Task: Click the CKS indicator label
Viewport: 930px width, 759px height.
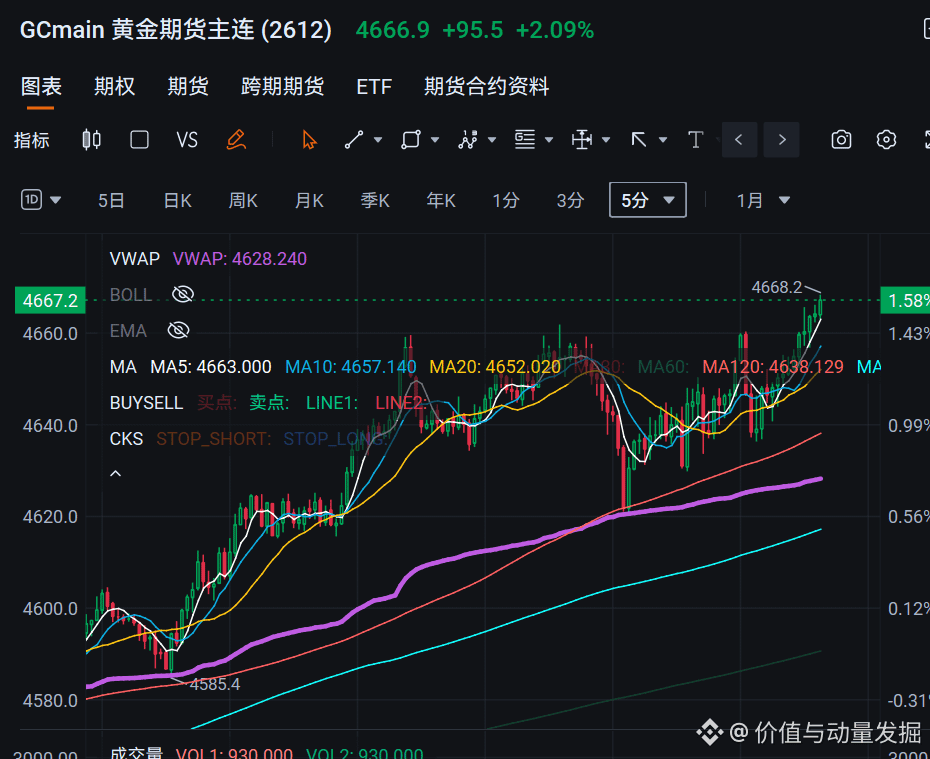Action: pyautogui.click(x=126, y=439)
